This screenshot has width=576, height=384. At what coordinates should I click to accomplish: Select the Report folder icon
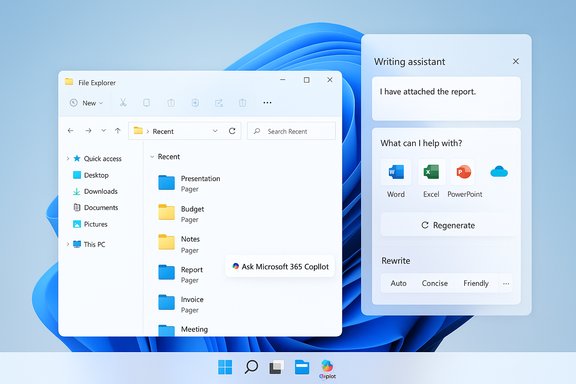tap(166, 273)
